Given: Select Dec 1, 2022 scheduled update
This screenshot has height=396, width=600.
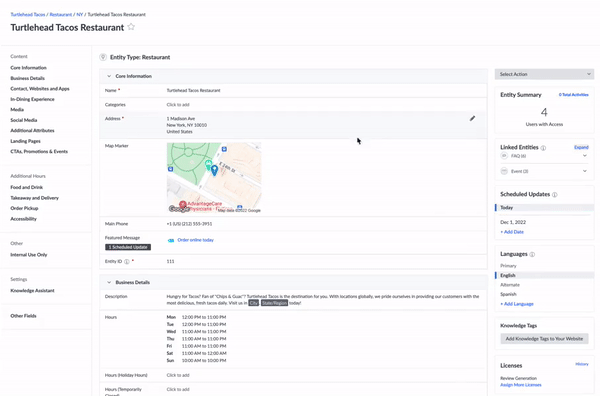Looking at the screenshot, I should pos(513,222).
